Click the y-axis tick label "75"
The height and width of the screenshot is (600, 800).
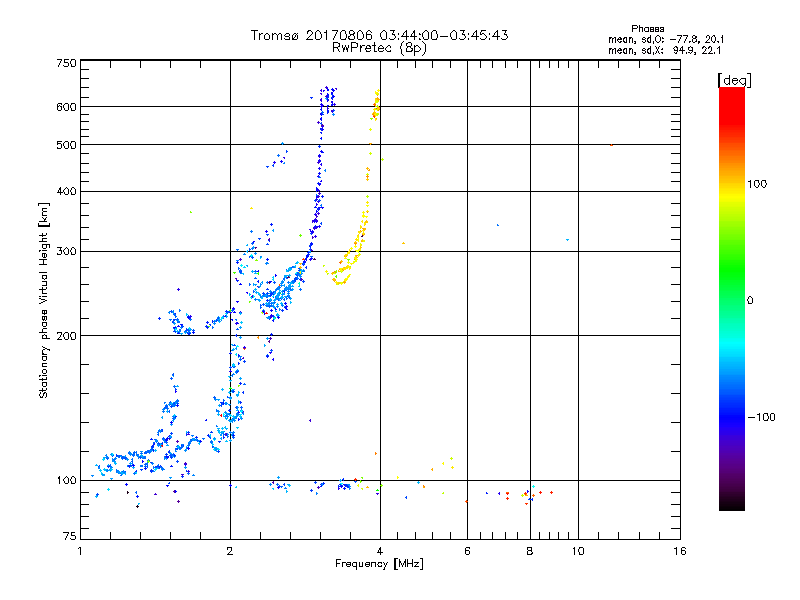69,536
